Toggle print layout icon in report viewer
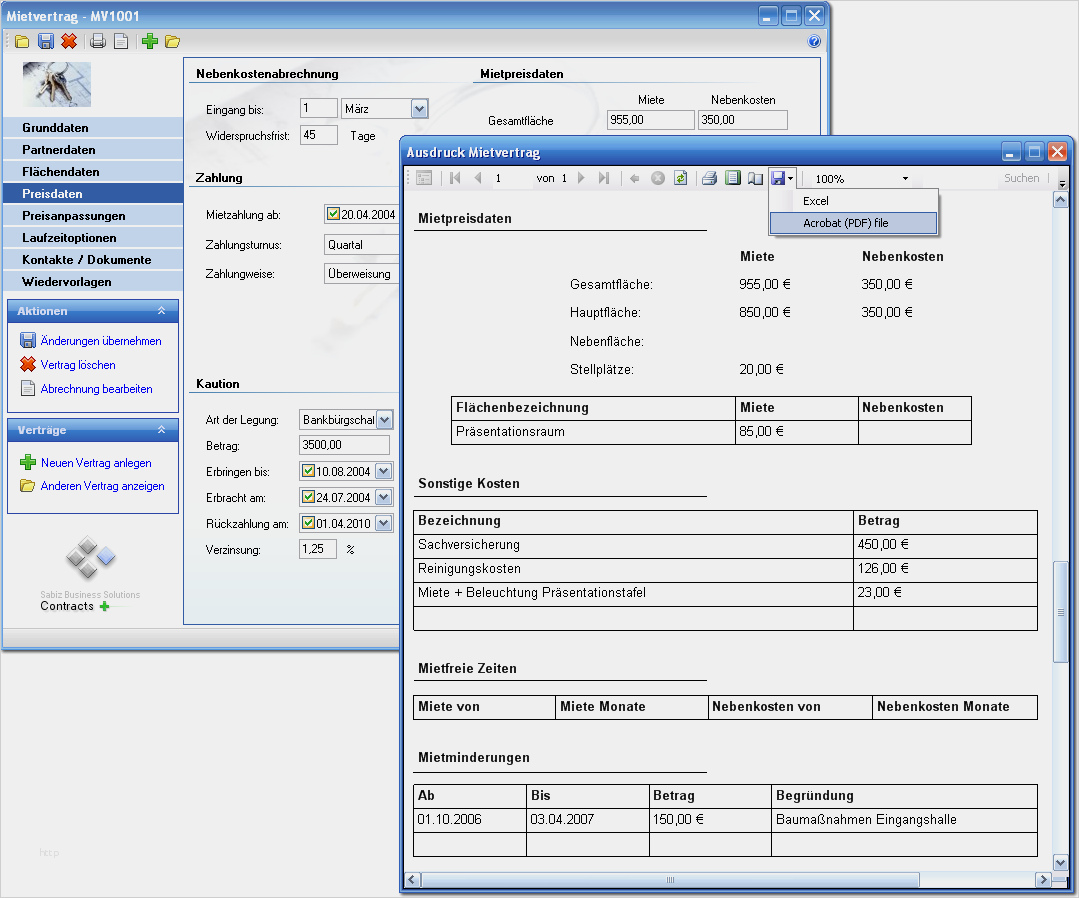Screen dimensions: 1079x898 tap(733, 178)
